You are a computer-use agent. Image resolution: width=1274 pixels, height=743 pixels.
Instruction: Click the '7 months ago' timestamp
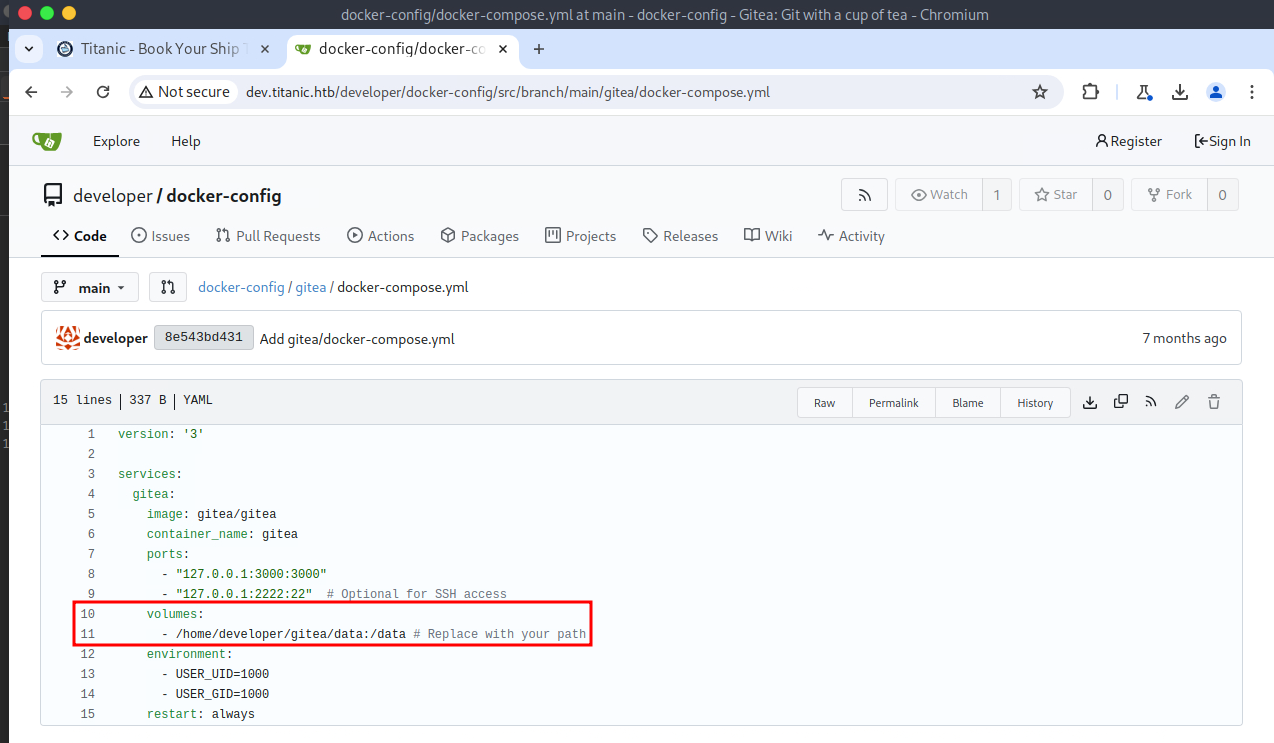click(1184, 338)
